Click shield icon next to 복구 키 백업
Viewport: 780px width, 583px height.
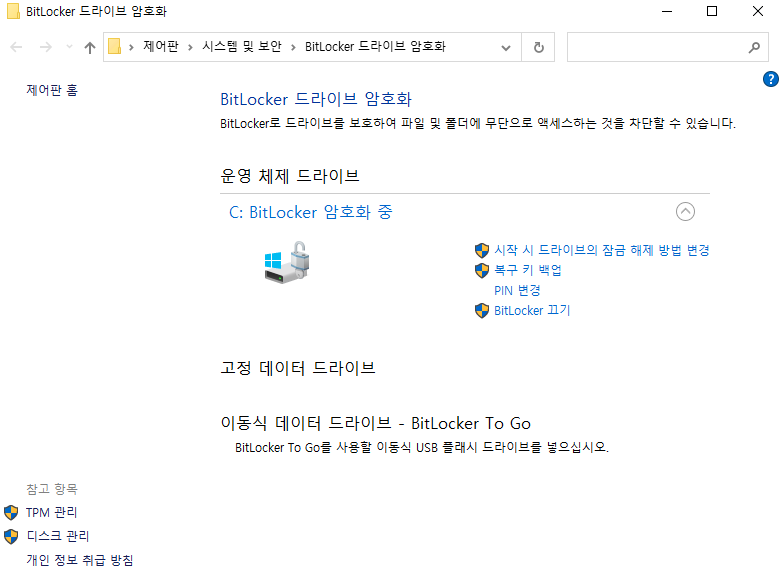482,270
